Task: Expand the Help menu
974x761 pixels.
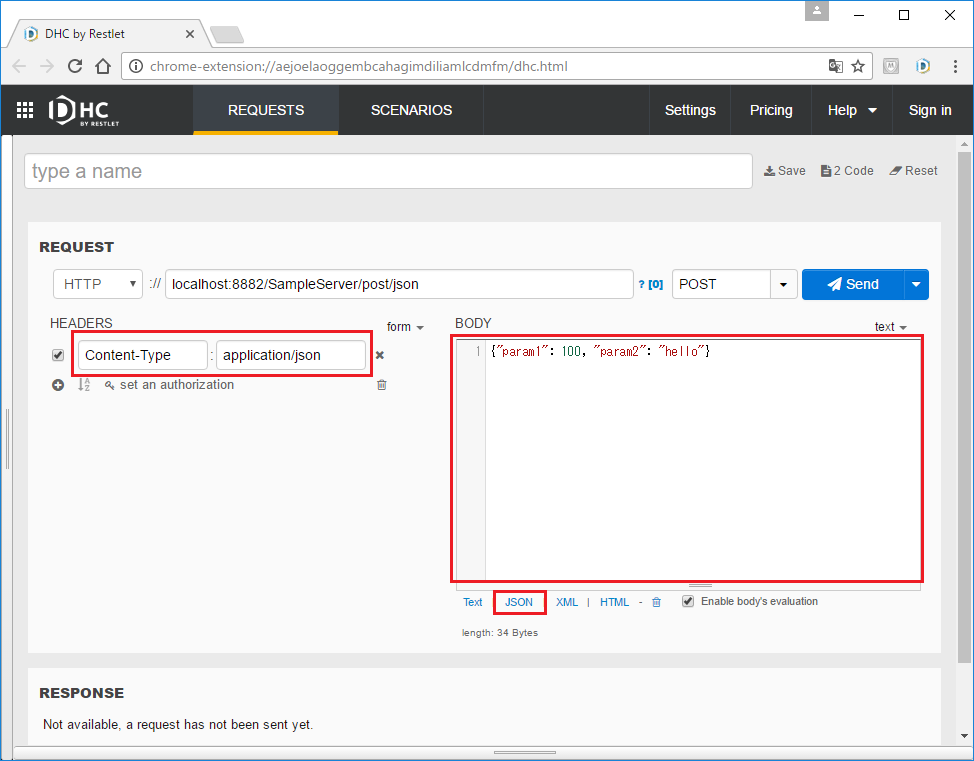Action: click(852, 110)
